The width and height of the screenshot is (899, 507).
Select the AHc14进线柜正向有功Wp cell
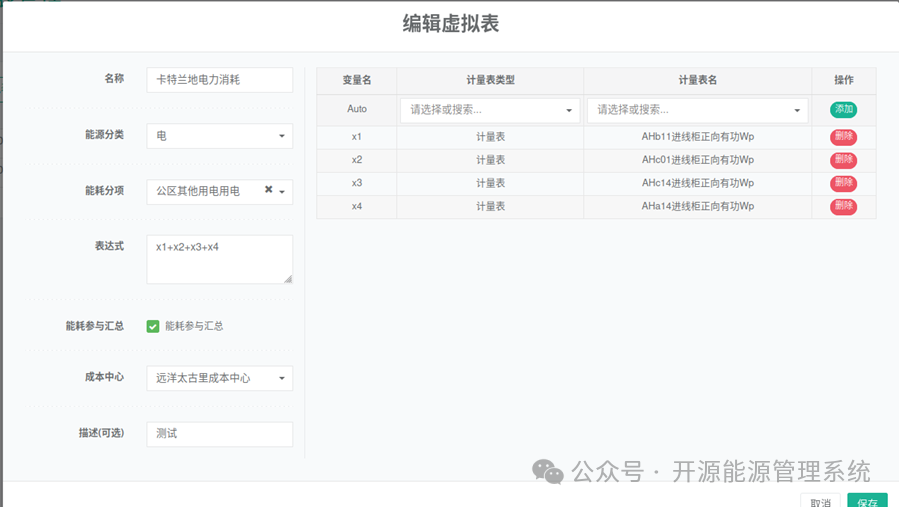coord(698,183)
